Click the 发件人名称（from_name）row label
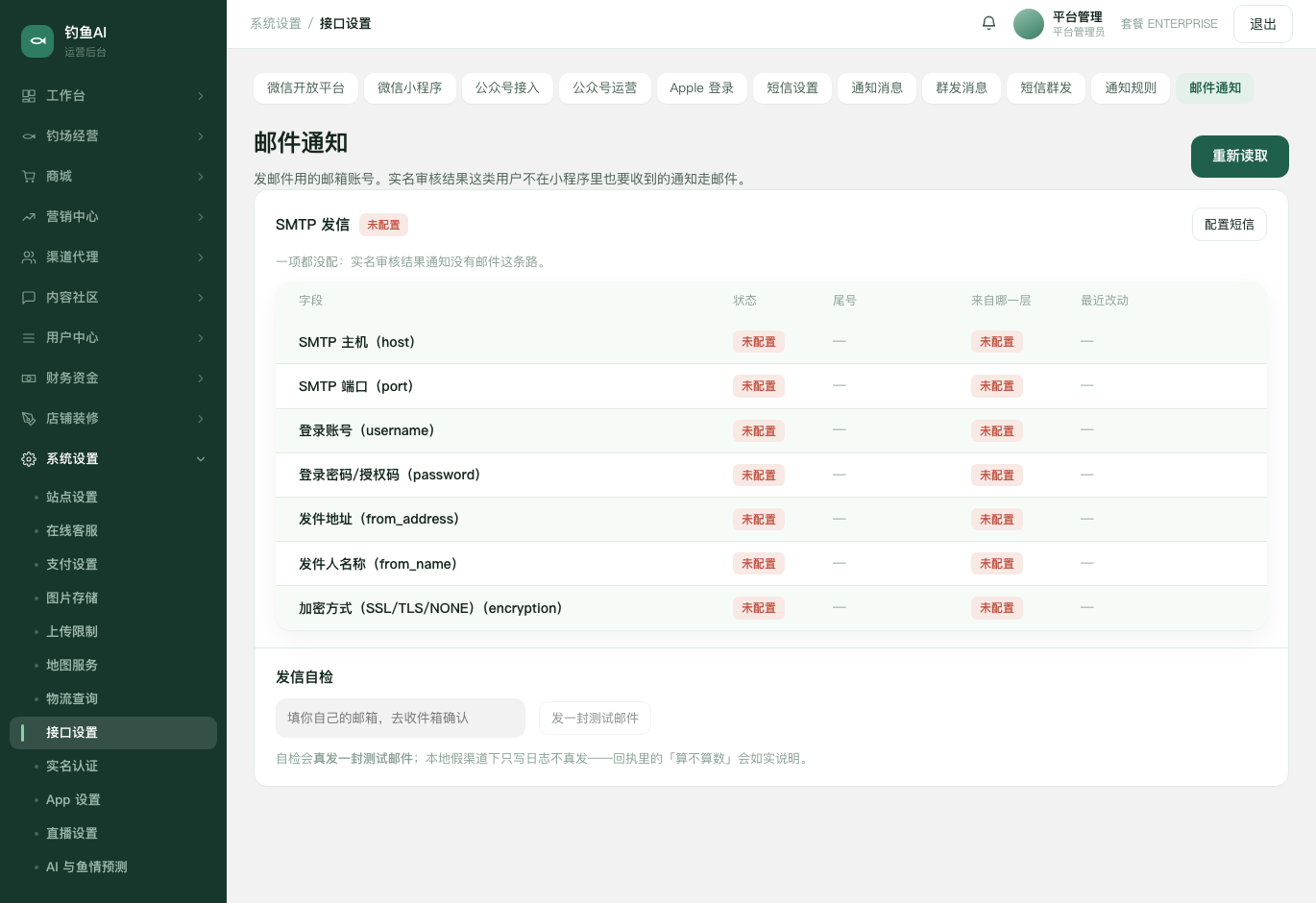The width and height of the screenshot is (1316, 903). (x=378, y=564)
